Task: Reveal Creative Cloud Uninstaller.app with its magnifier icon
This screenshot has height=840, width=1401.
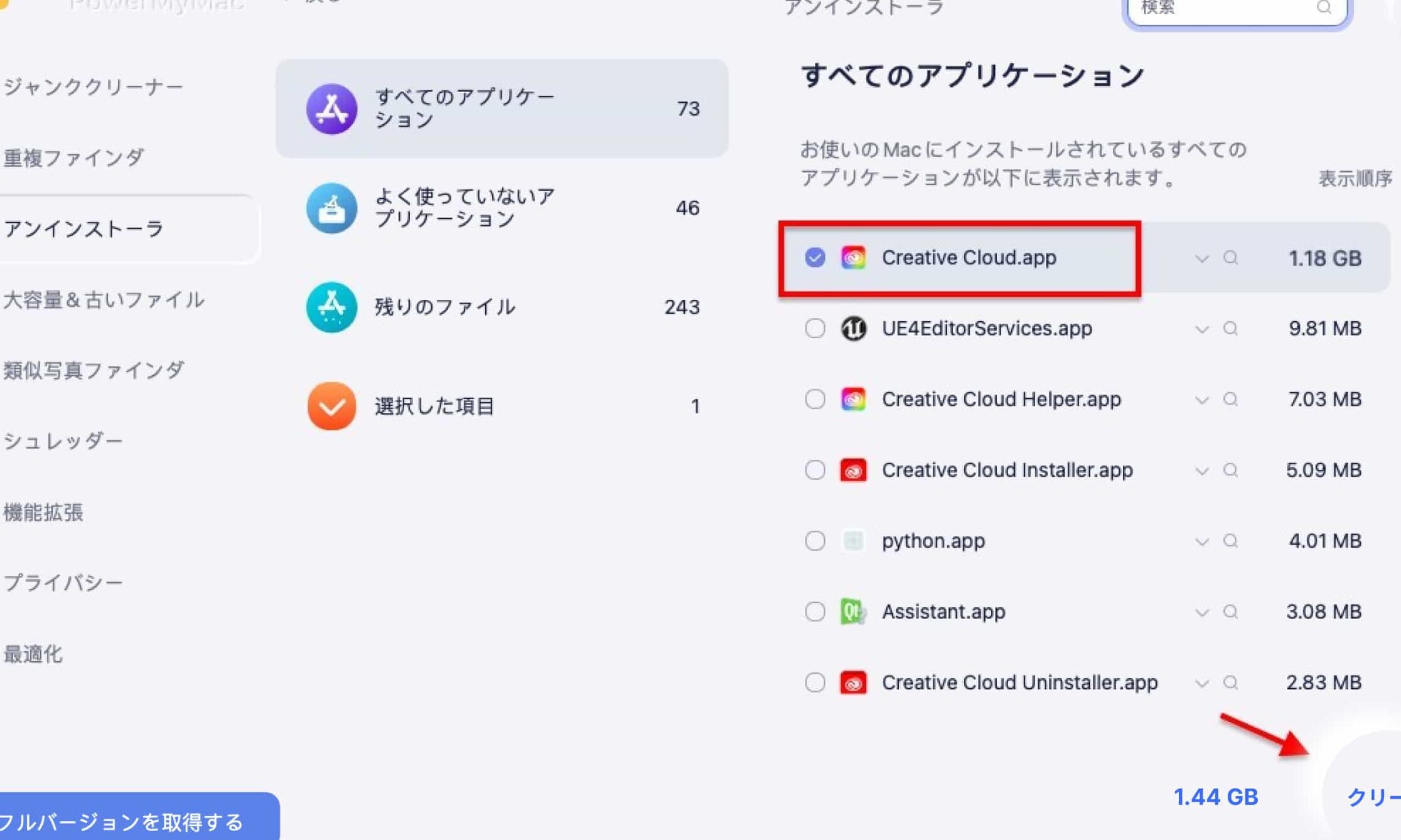Action: pos(1230,683)
